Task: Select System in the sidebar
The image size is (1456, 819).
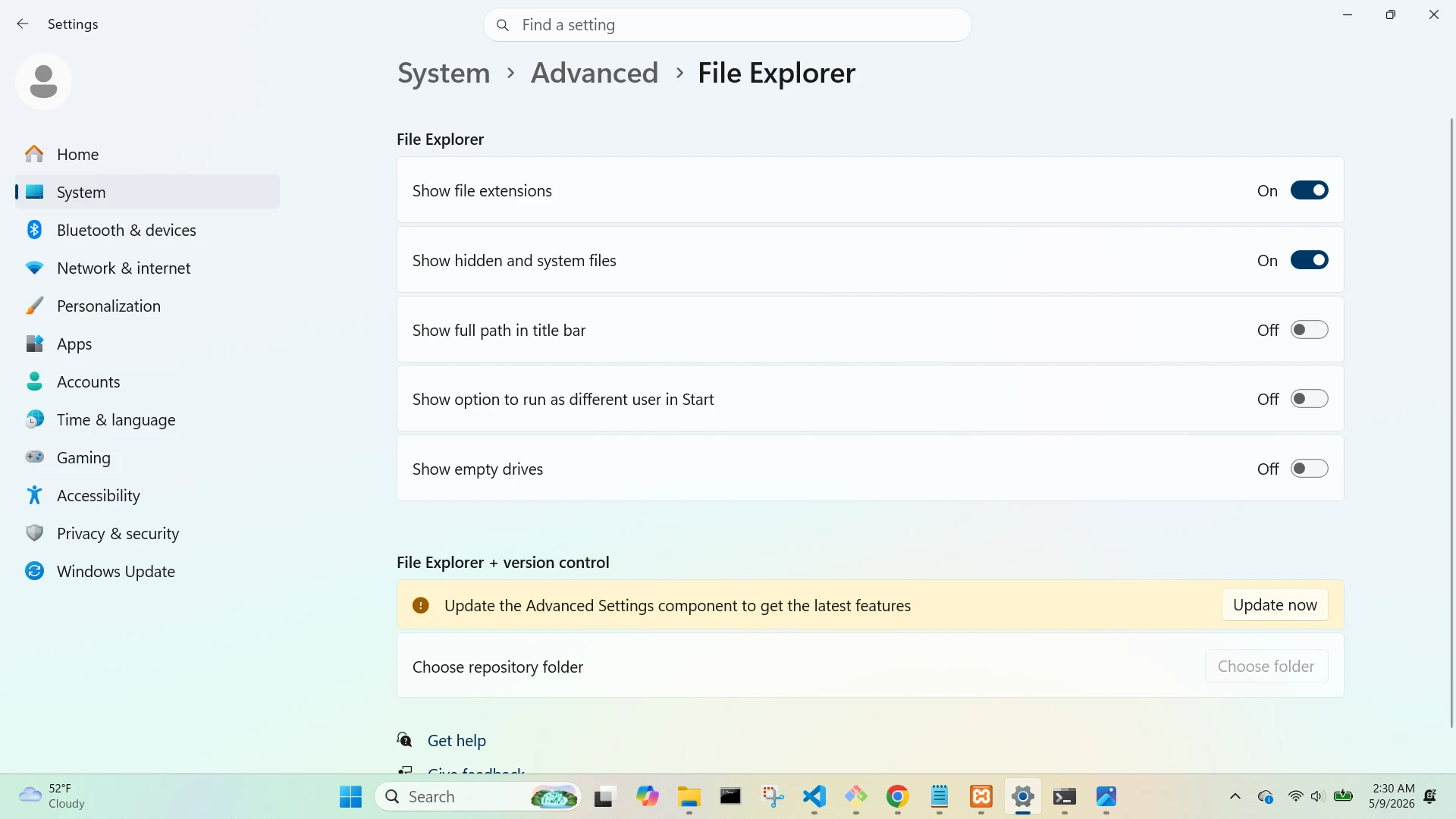Action: pyautogui.click(x=147, y=192)
